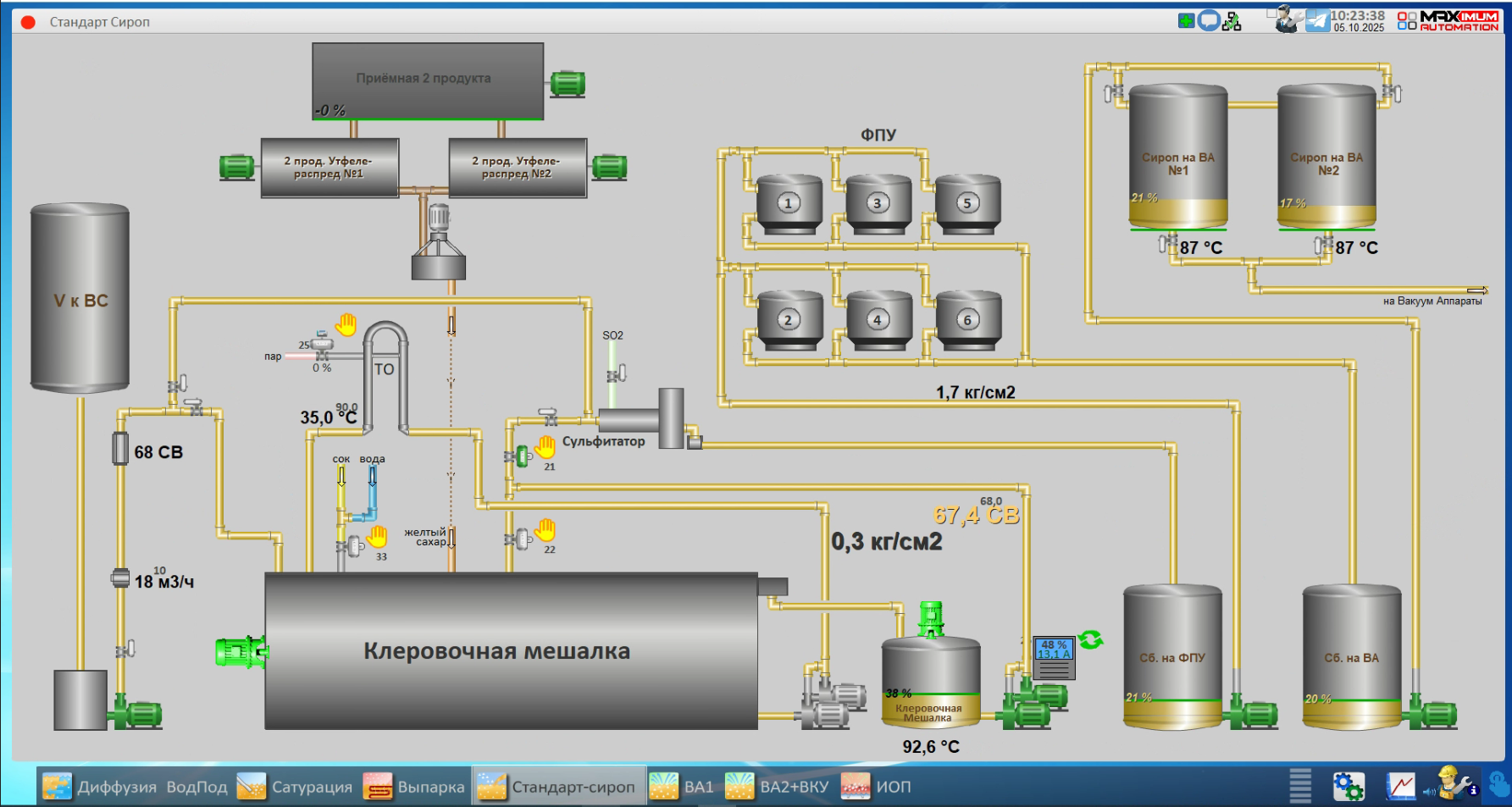Switch to the Выпарка tab

click(414, 787)
